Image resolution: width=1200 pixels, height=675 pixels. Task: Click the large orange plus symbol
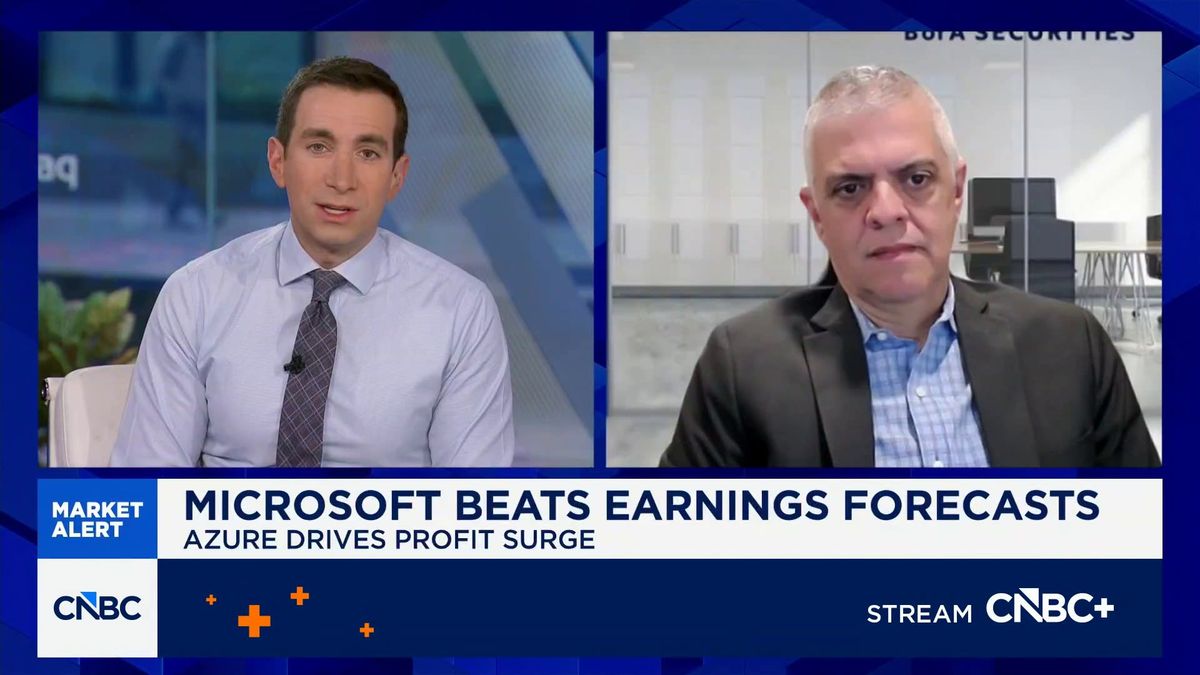click(254, 621)
